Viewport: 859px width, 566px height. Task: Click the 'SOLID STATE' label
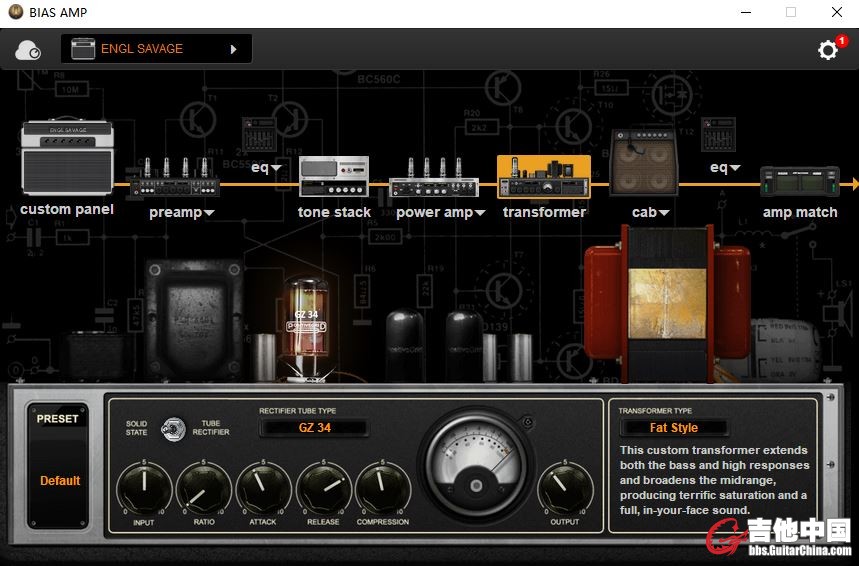pos(136,428)
